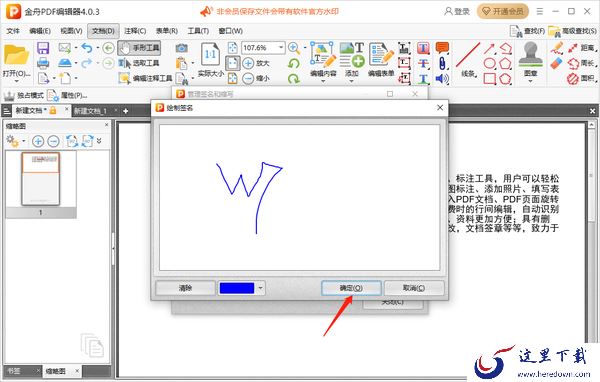The width and height of the screenshot is (600, 382).
Task: Expand the Edit Content (编辑内容) dropdown arrow
Action: click(x=323, y=81)
